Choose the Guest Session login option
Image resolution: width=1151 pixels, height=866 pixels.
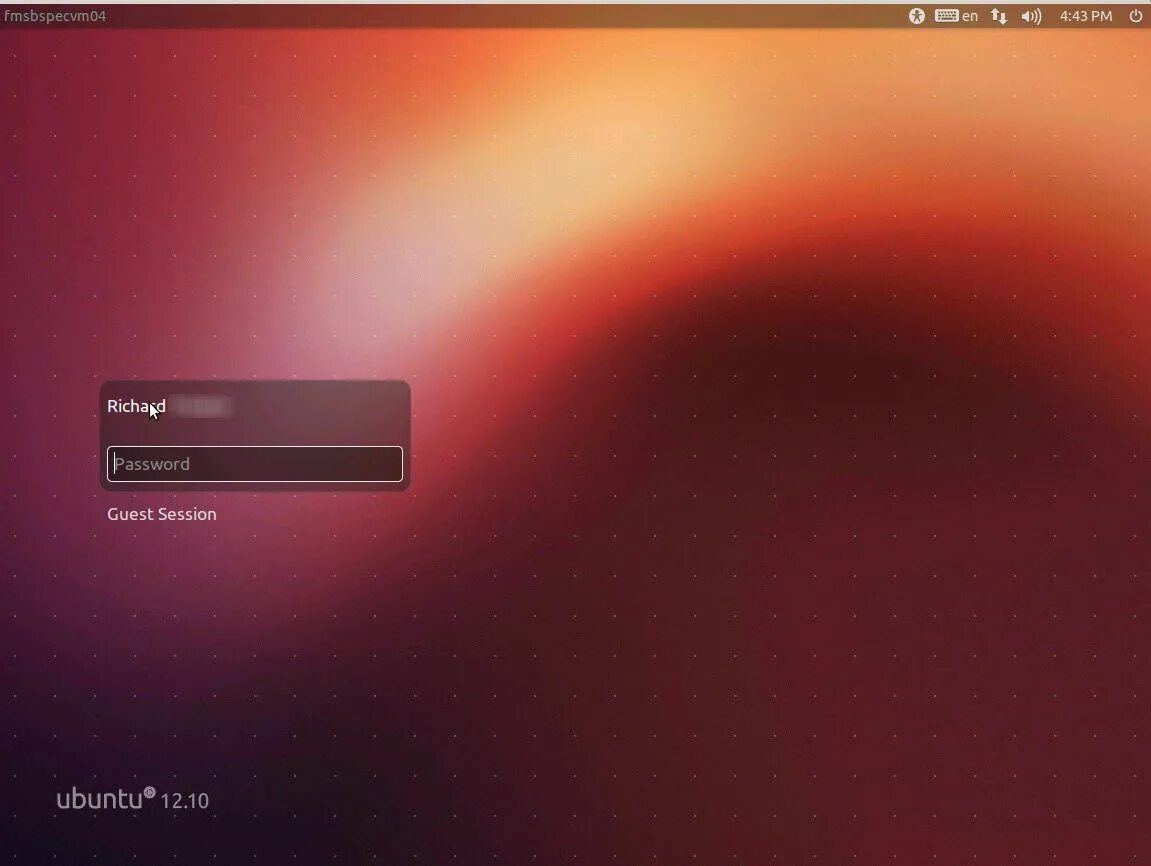click(161, 514)
